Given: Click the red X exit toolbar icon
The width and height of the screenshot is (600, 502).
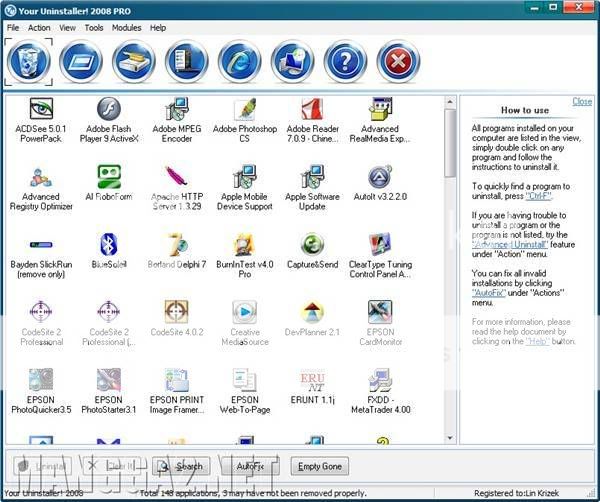Looking at the screenshot, I should click(x=398, y=62).
